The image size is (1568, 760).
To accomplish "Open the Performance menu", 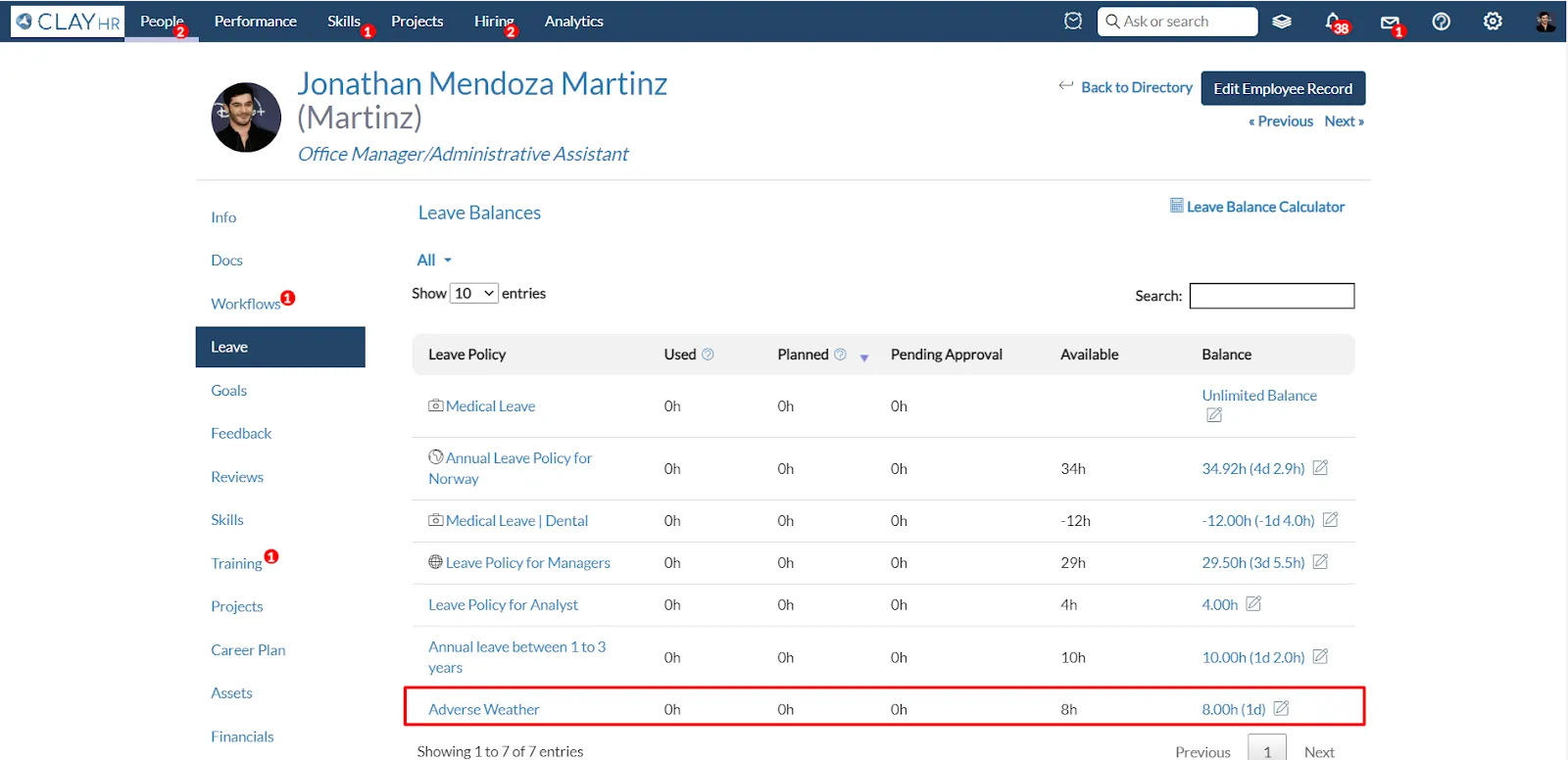I will pos(256,22).
